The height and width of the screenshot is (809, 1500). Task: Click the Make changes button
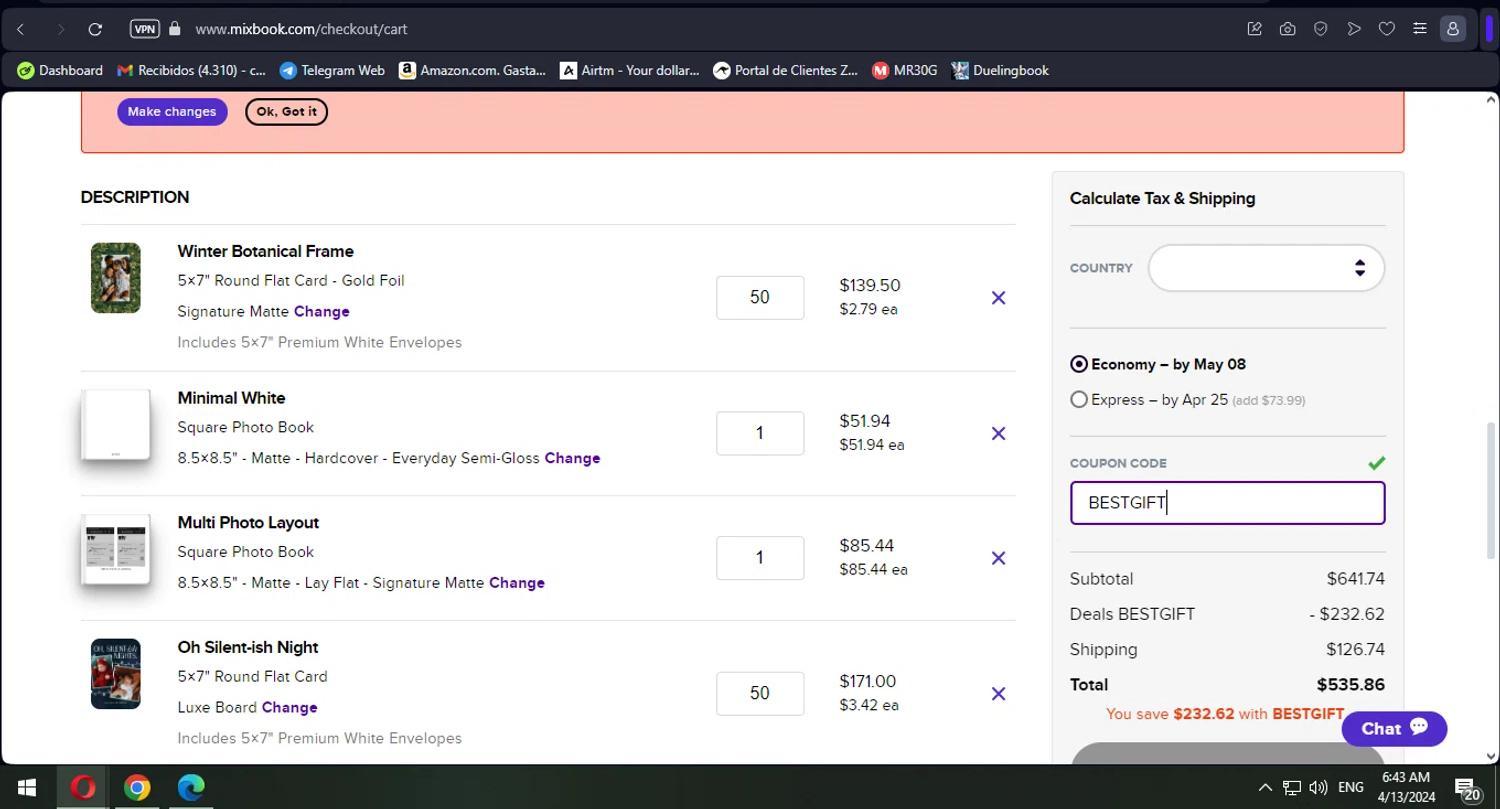click(172, 112)
